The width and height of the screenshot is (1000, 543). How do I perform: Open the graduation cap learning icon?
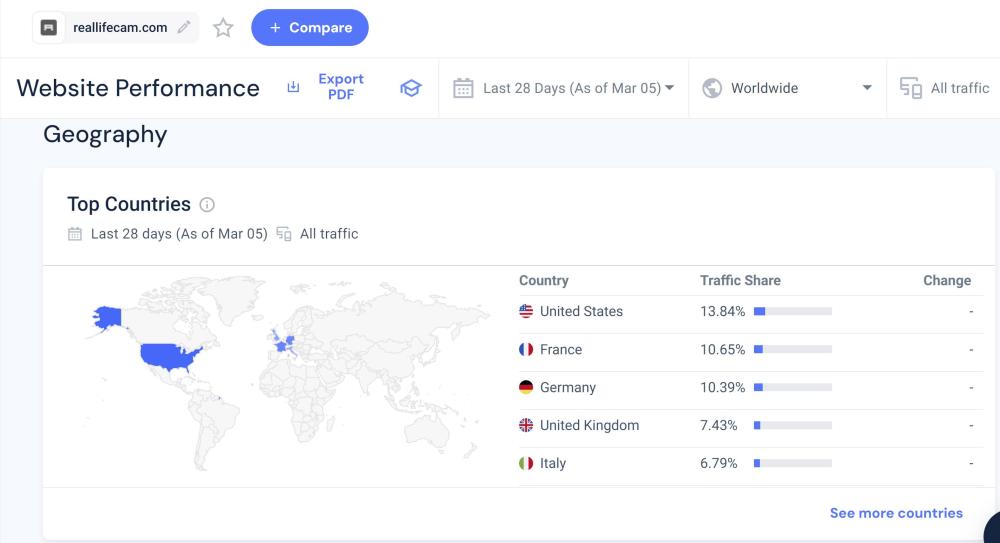(410, 88)
